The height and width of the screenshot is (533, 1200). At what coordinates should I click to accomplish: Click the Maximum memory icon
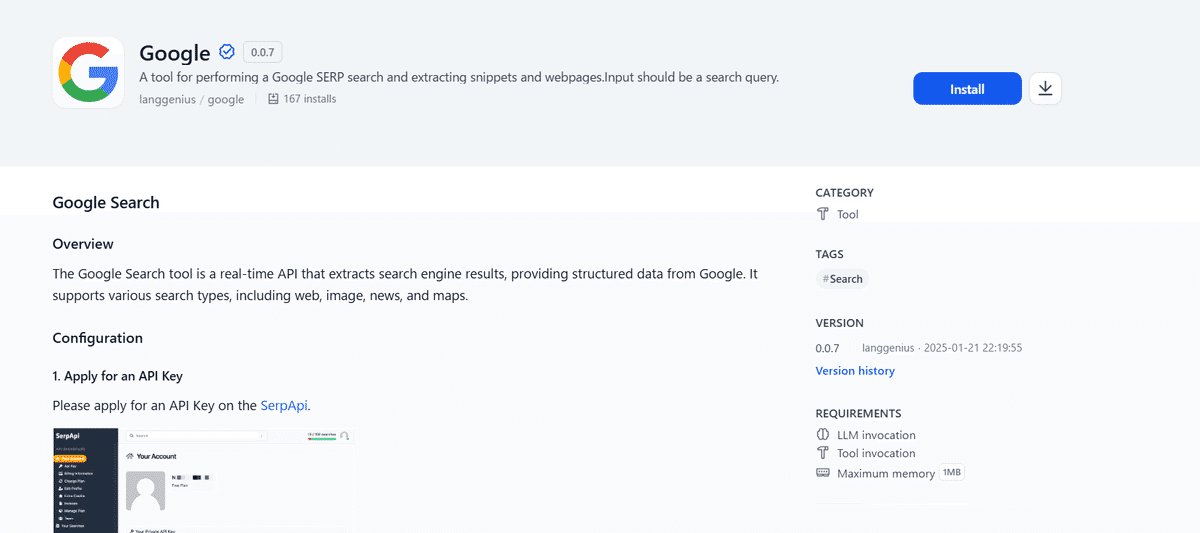pyautogui.click(x=823, y=473)
